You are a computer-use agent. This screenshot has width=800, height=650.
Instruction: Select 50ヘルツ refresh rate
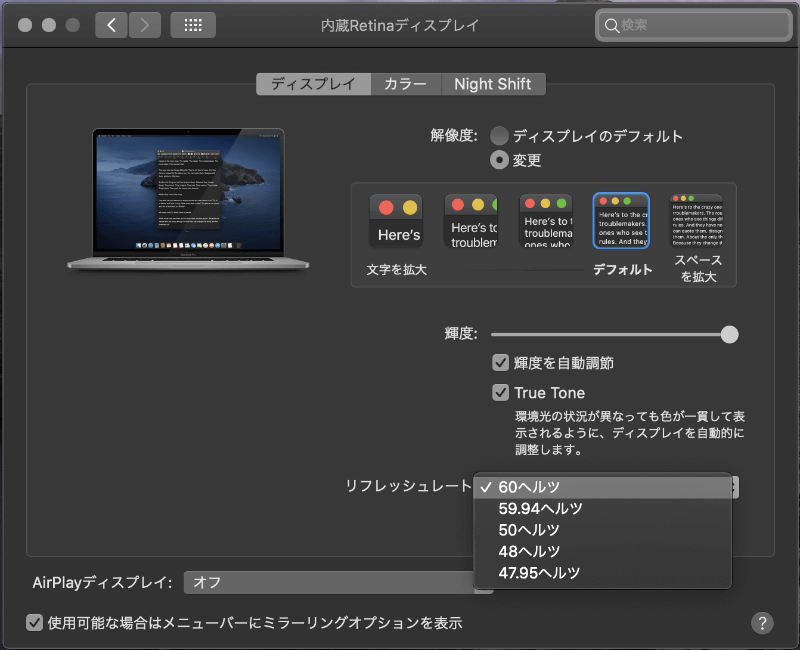coord(603,530)
